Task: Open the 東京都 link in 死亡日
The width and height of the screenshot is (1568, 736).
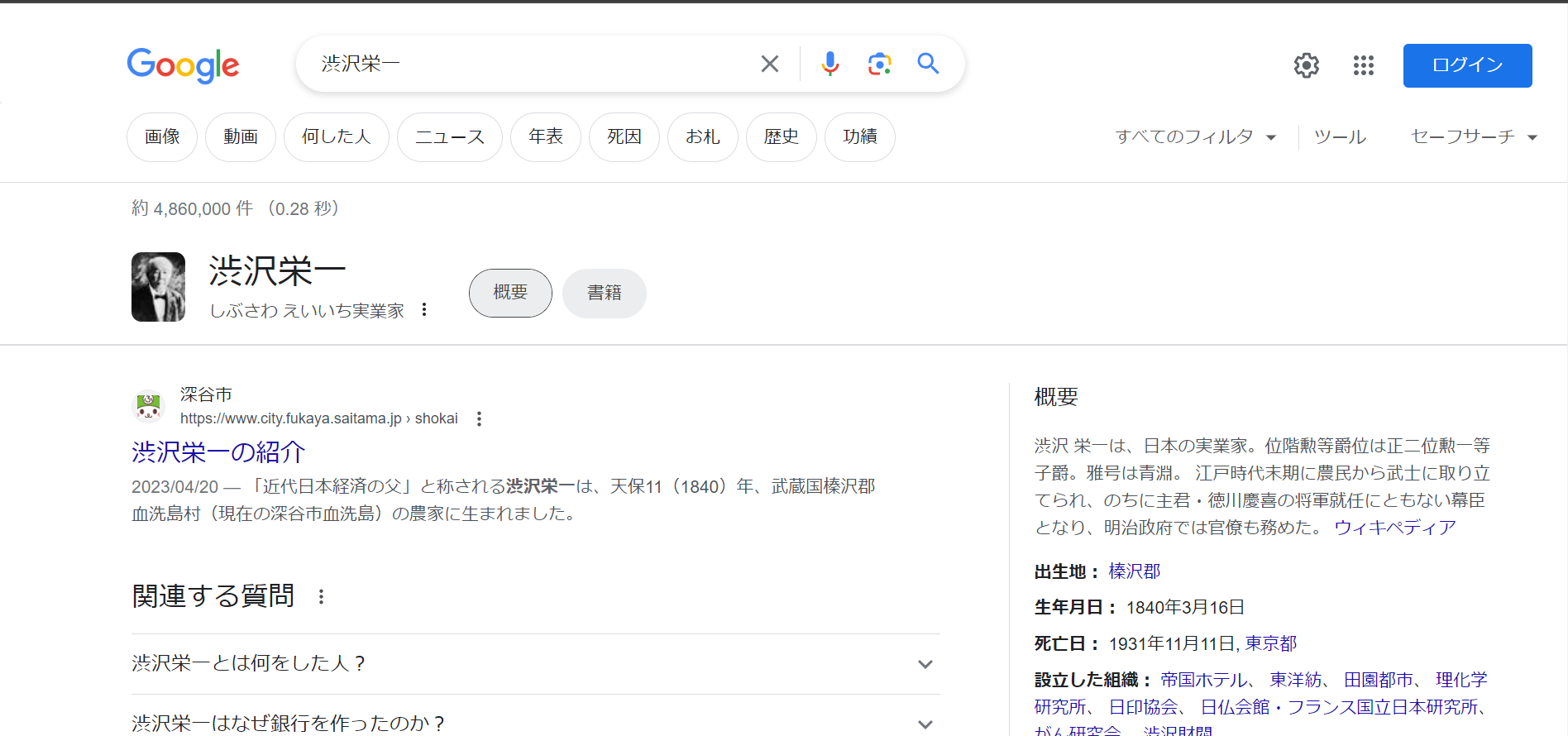Action: point(1271,643)
